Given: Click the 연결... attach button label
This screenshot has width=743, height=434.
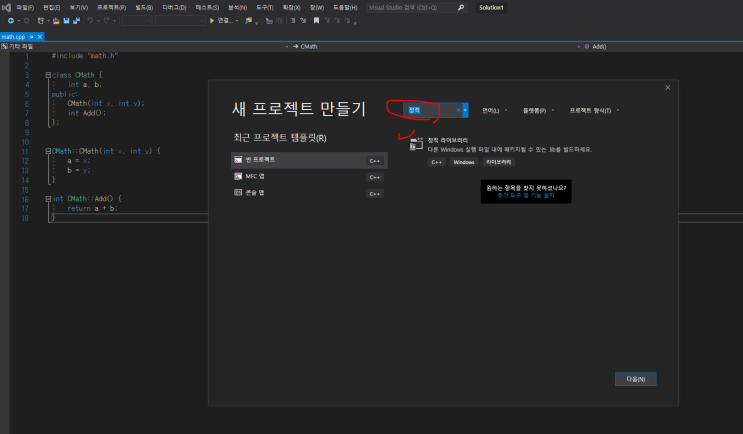Looking at the screenshot, I should click(x=225, y=21).
